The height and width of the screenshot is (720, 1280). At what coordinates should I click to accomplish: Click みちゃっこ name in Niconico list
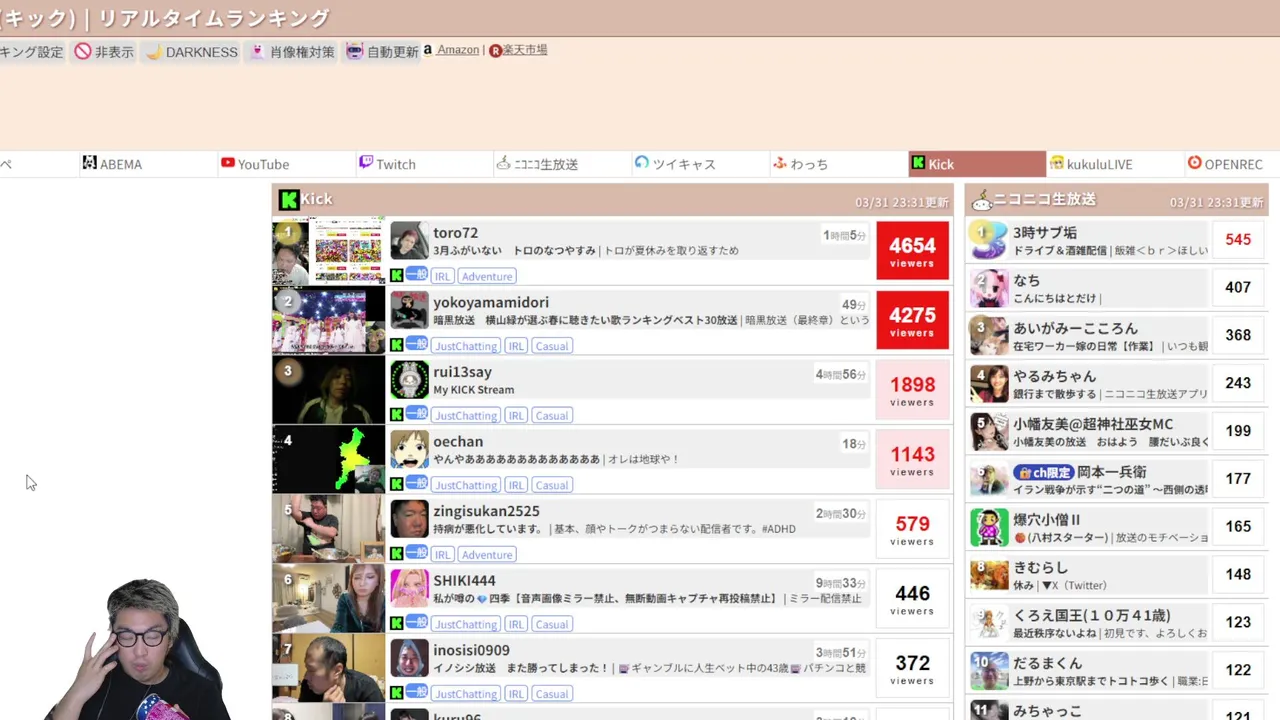[1047, 711]
